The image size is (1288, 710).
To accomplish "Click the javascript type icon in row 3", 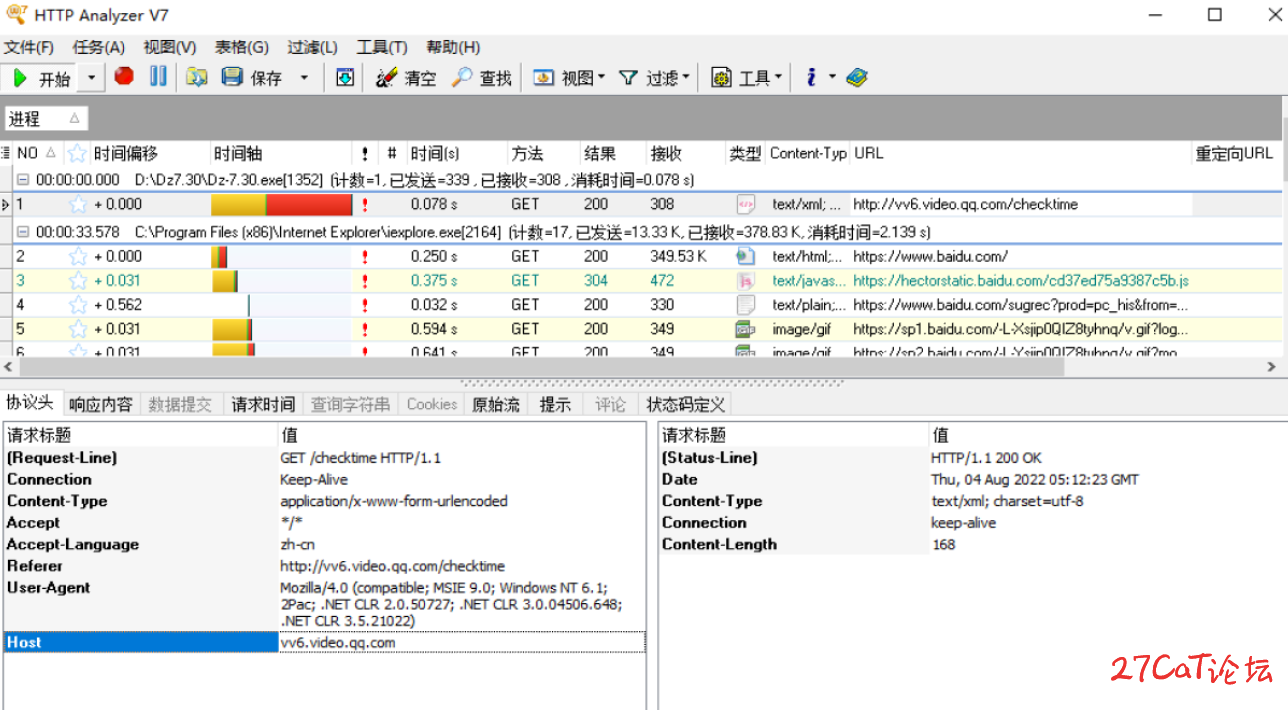I will [746, 281].
